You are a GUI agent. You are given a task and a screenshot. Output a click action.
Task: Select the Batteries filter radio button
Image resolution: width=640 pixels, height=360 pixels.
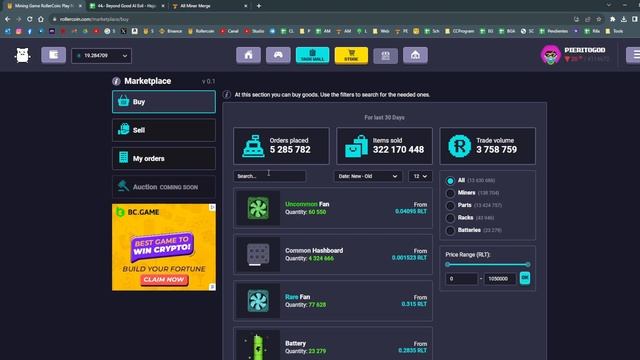click(450, 231)
